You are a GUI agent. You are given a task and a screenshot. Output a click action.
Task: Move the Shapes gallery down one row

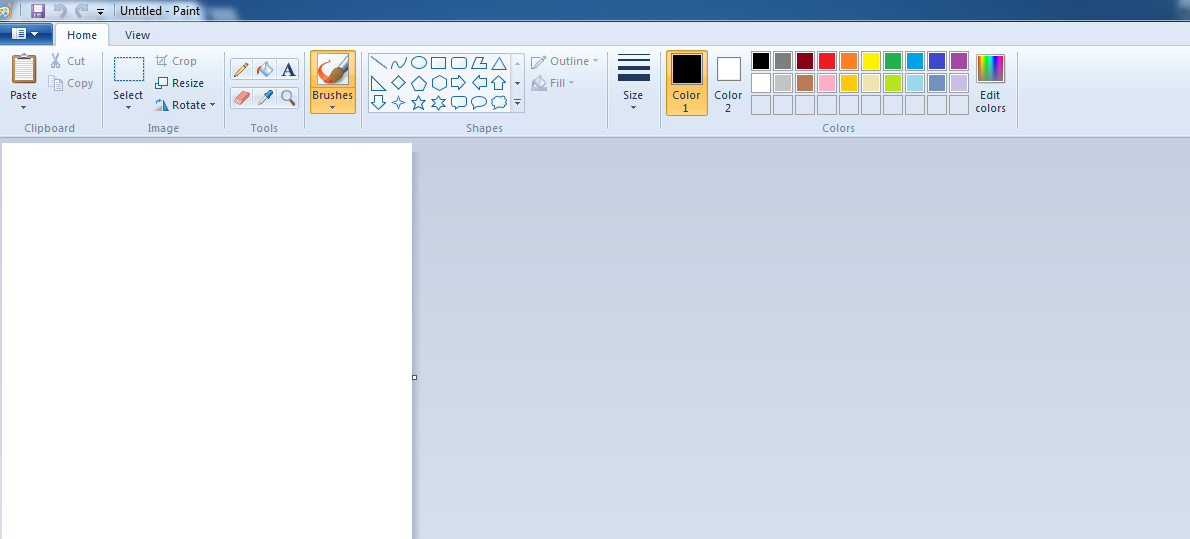click(518, 83)
